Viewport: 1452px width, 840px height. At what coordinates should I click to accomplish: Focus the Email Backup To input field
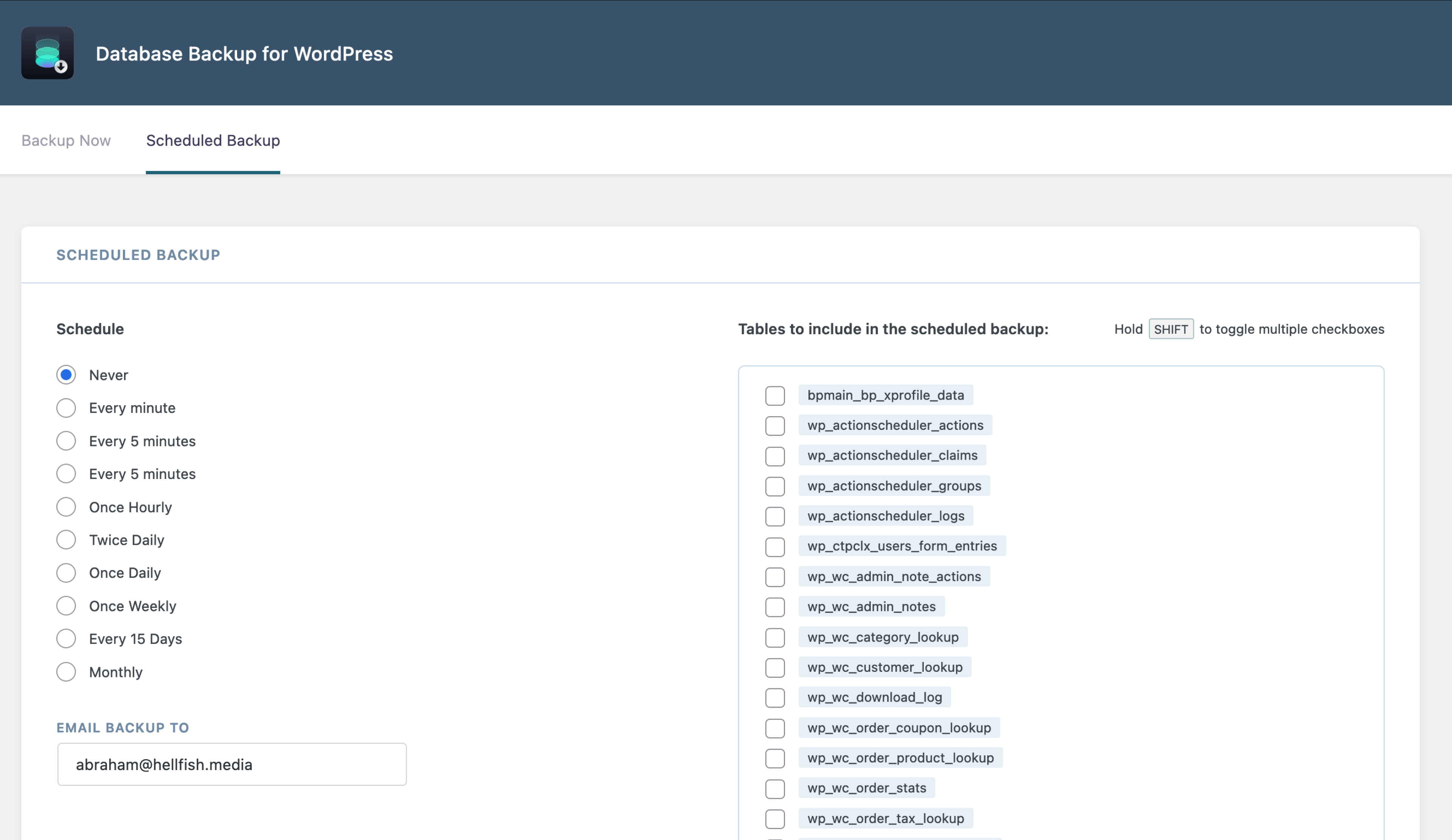click(x=232, y=764)
